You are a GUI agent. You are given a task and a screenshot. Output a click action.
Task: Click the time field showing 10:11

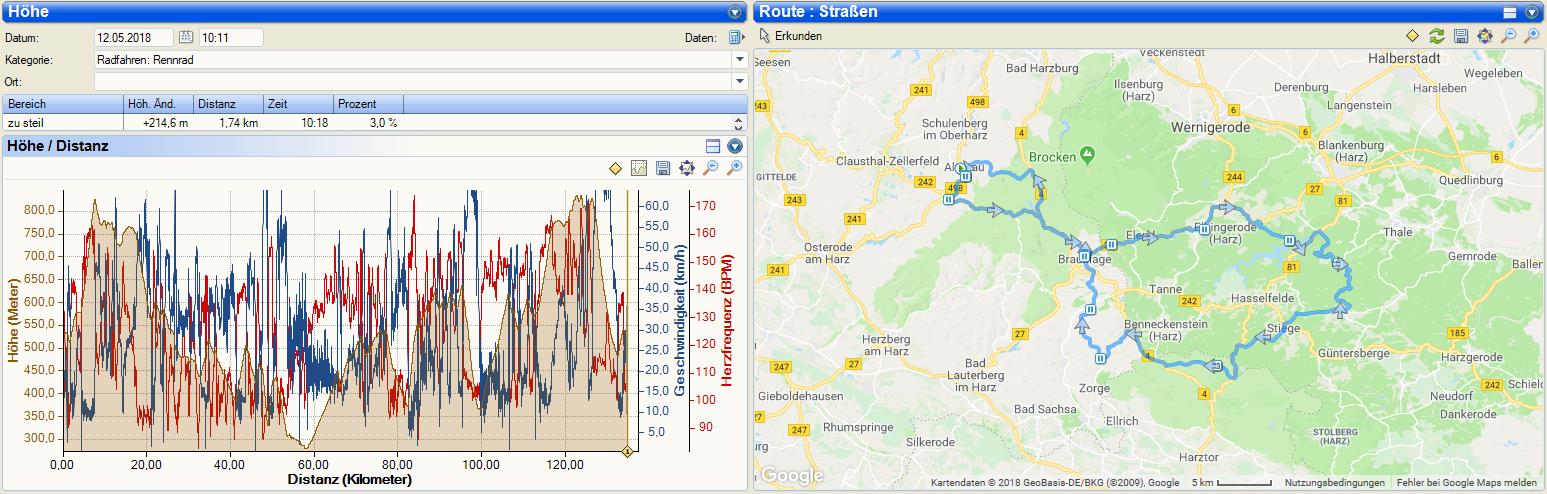[230, 38]
